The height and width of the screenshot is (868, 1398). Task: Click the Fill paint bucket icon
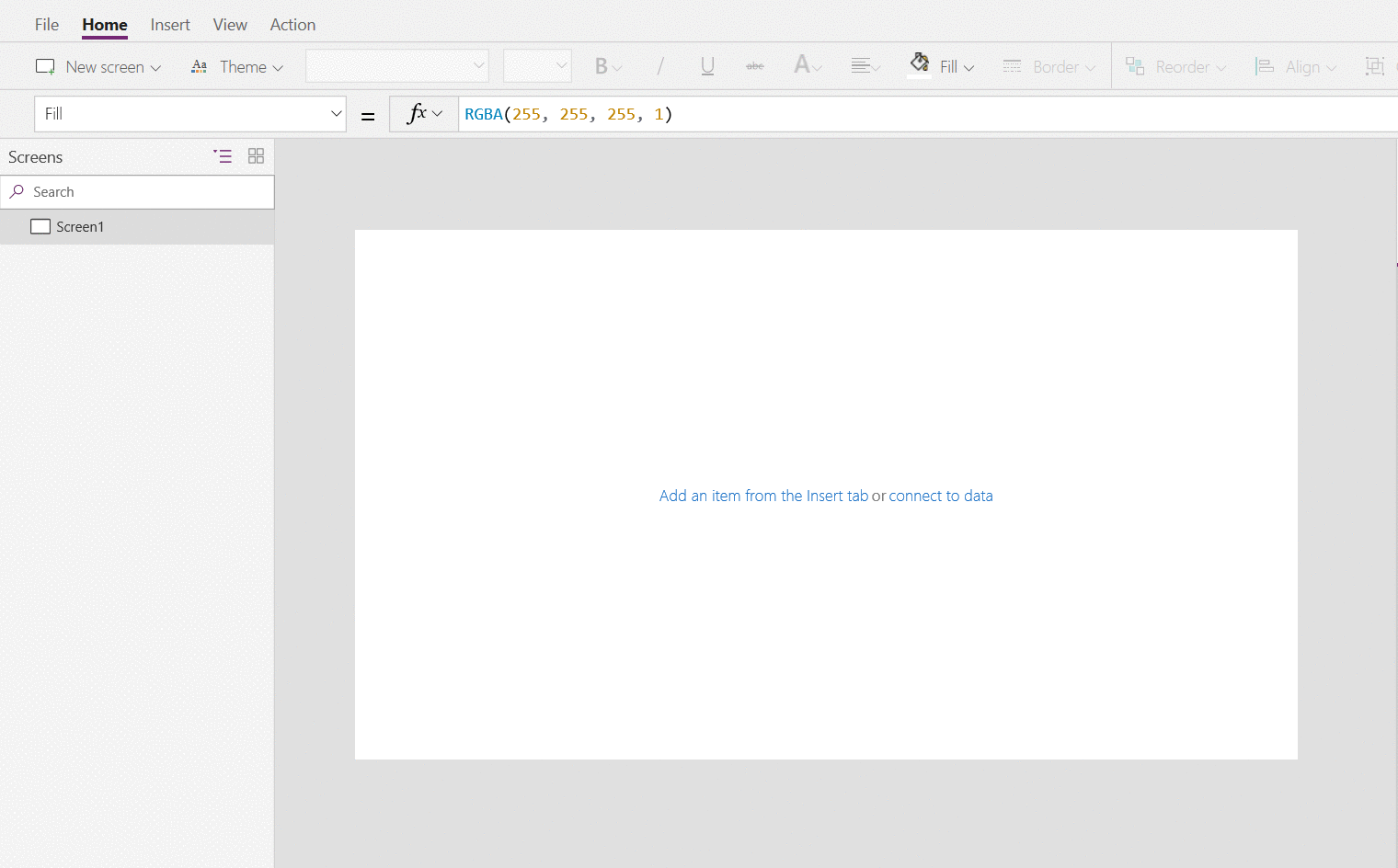(919, 63)
